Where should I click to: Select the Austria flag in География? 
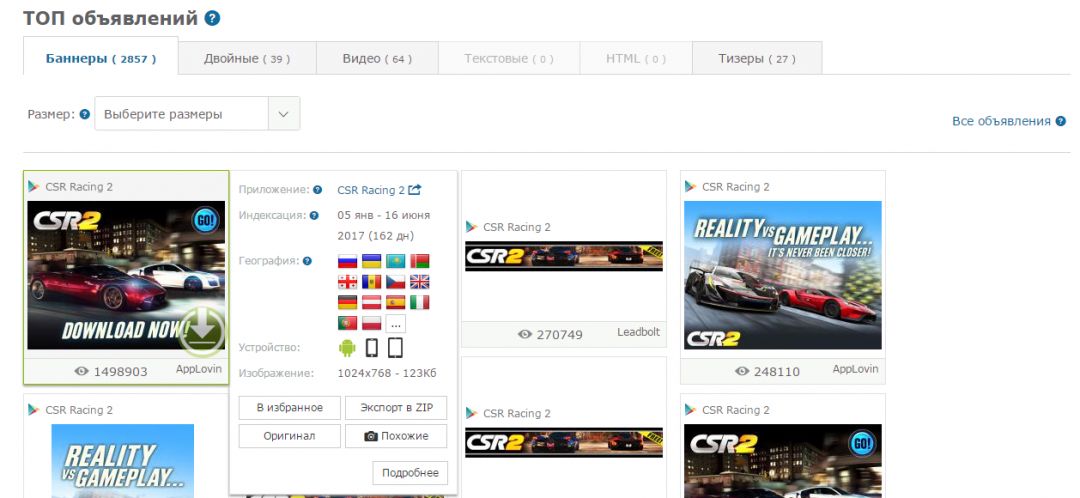click(x=371, y=302)
